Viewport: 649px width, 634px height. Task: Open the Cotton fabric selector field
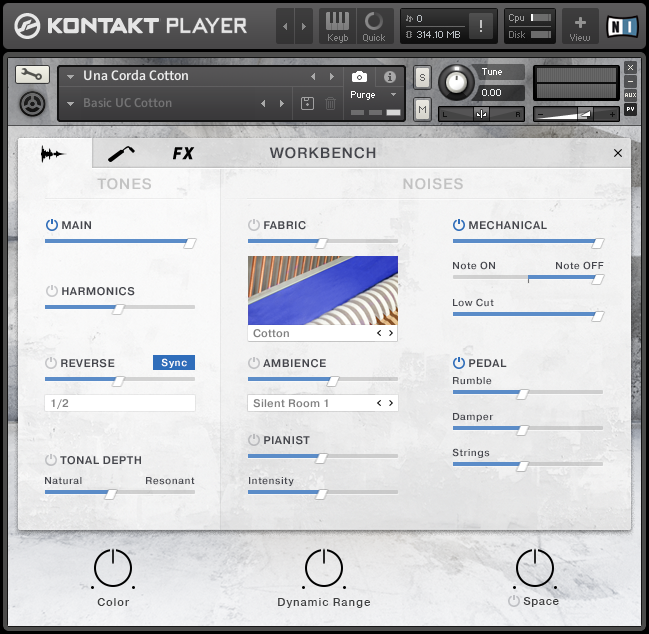click(x=323, y=333)
